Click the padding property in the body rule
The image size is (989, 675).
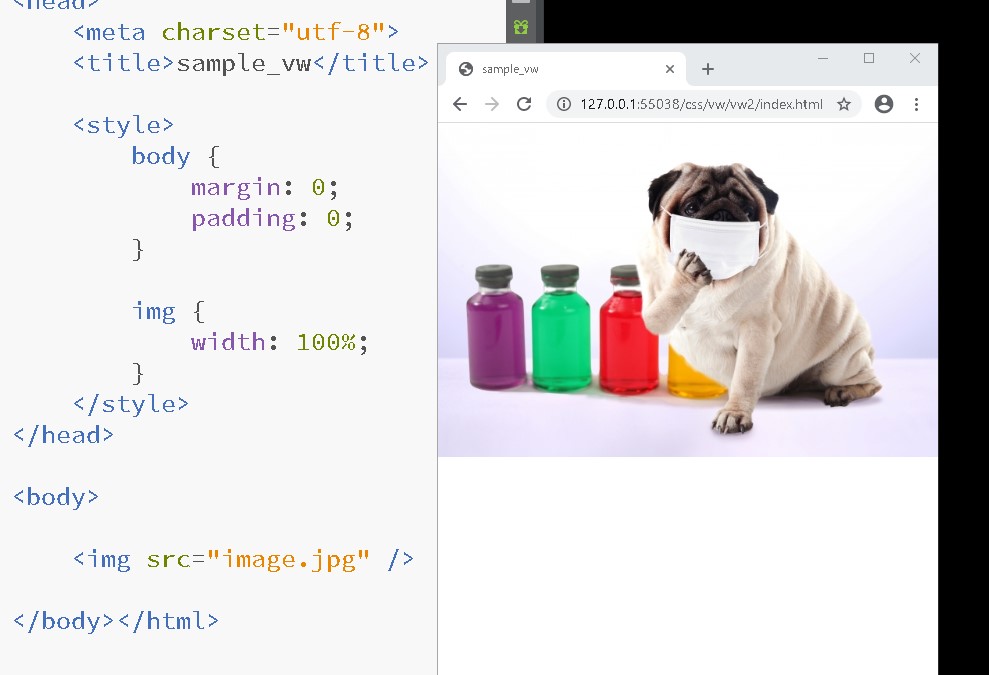[243, 218]
